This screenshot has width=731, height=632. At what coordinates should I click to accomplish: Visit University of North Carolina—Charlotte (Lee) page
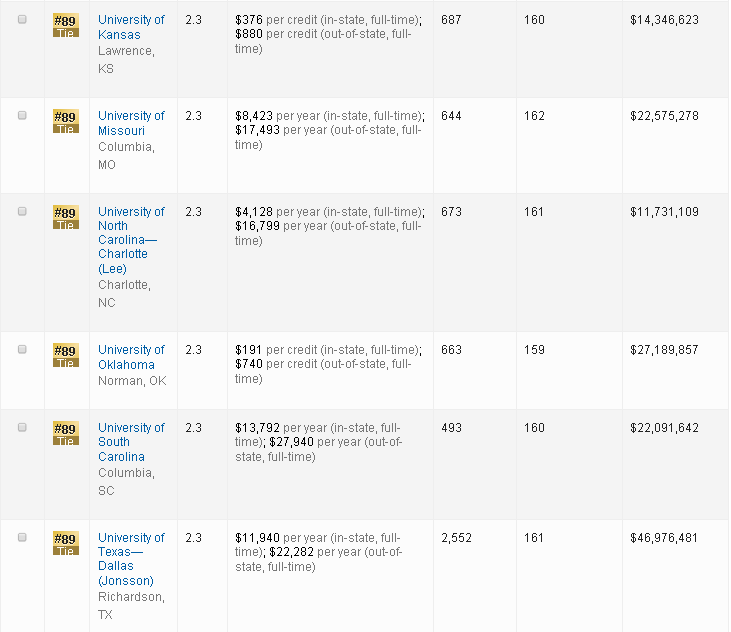coord(129,240)
